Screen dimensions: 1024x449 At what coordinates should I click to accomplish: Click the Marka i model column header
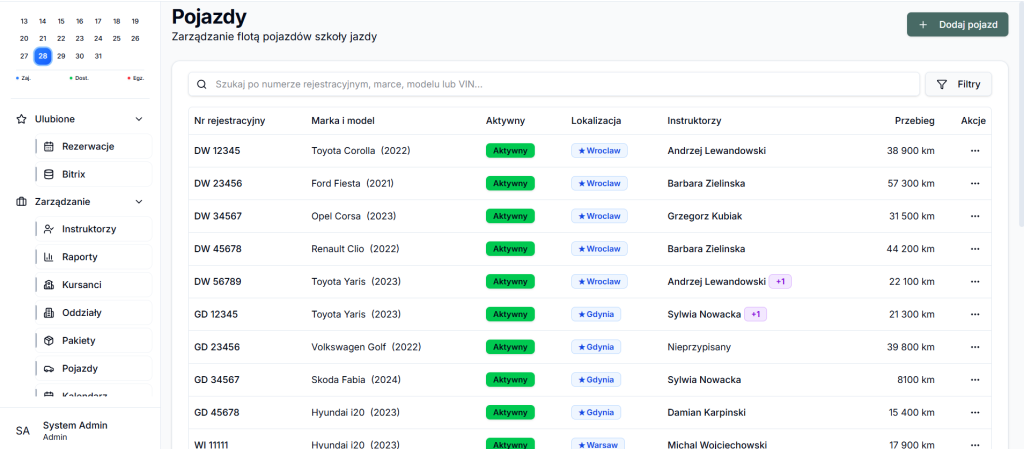click(343, 121)
